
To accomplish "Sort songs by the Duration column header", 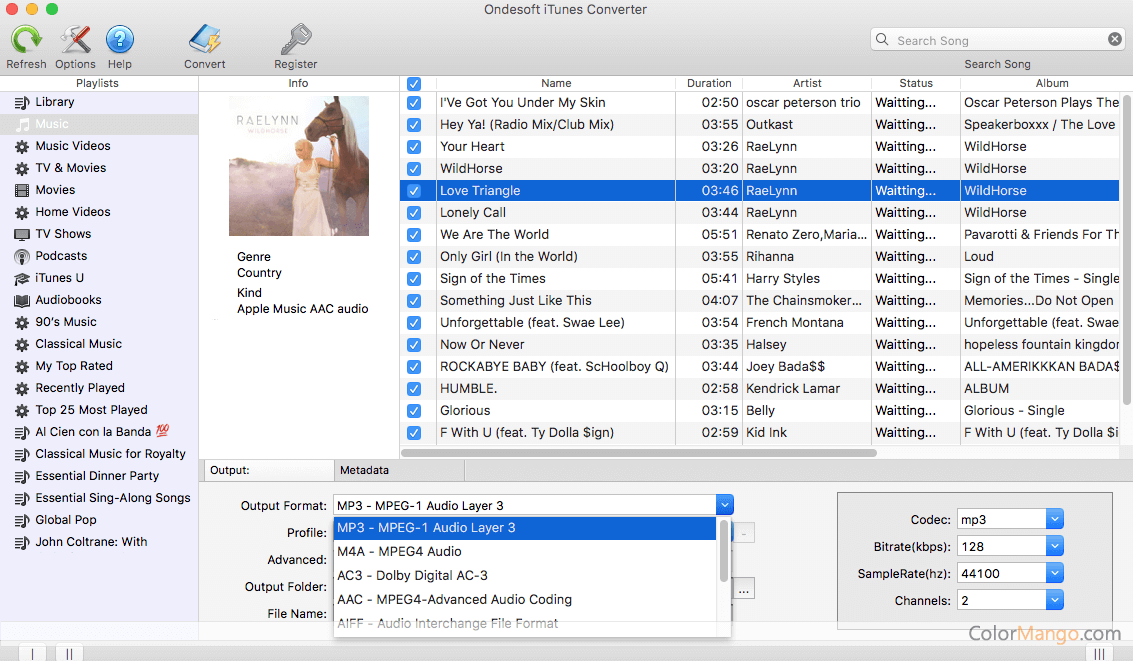I will 709,83.
